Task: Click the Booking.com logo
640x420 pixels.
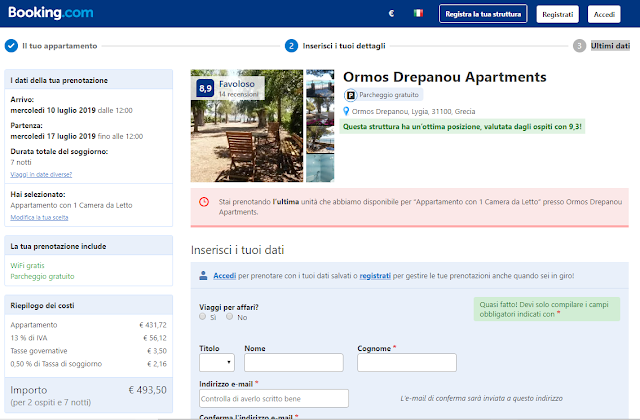Action: [51, 13]
